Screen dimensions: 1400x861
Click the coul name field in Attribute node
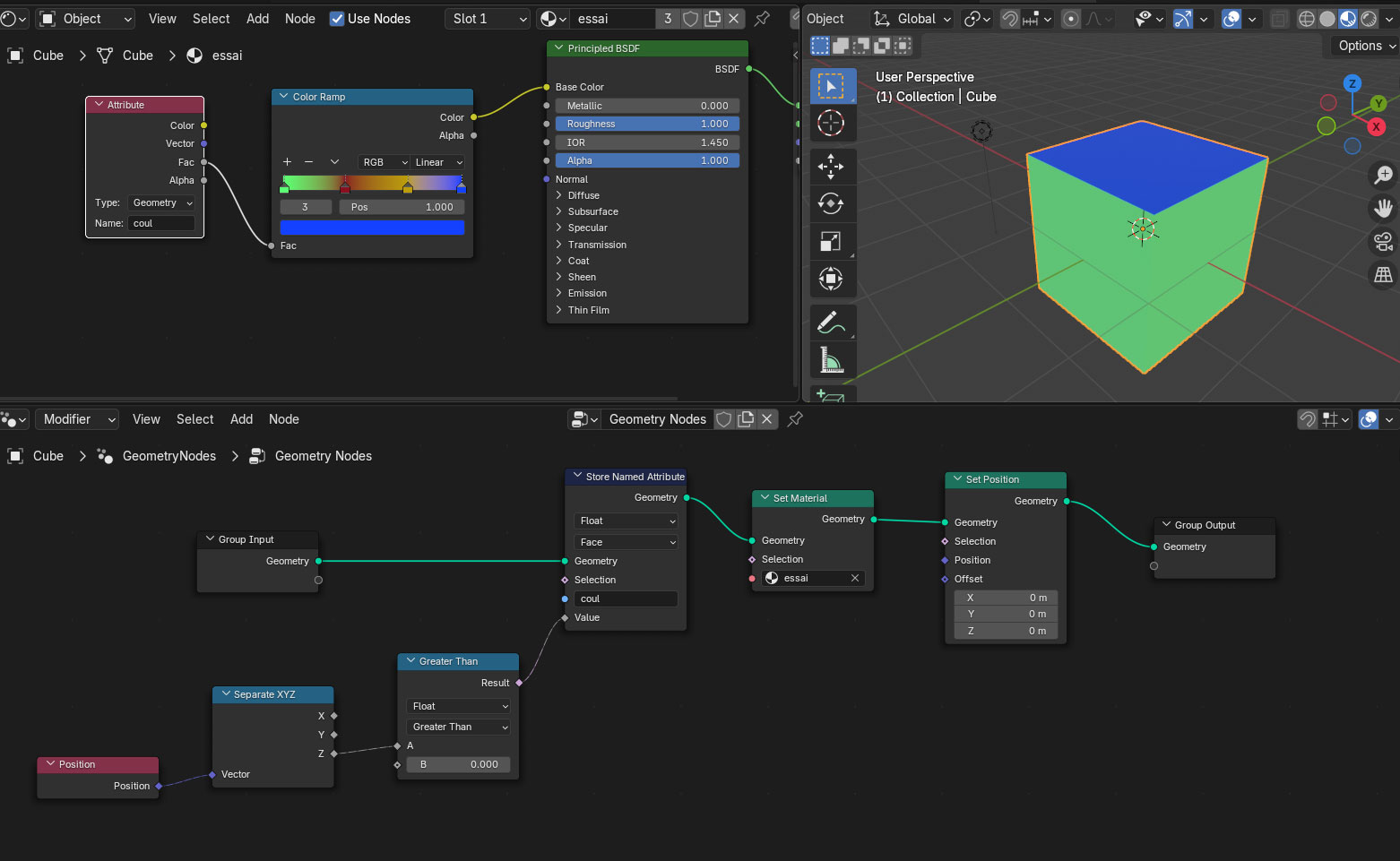161,223
